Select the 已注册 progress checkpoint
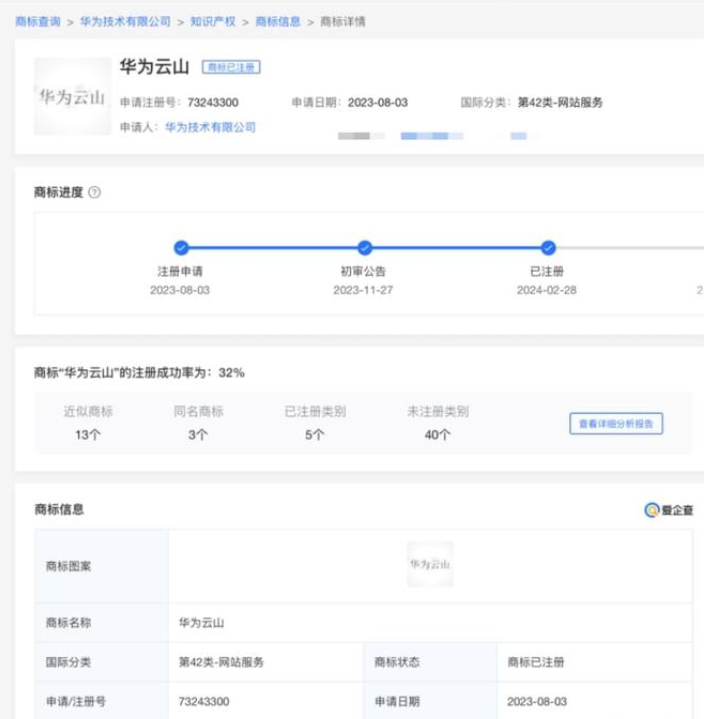 (x=548, y=248)
